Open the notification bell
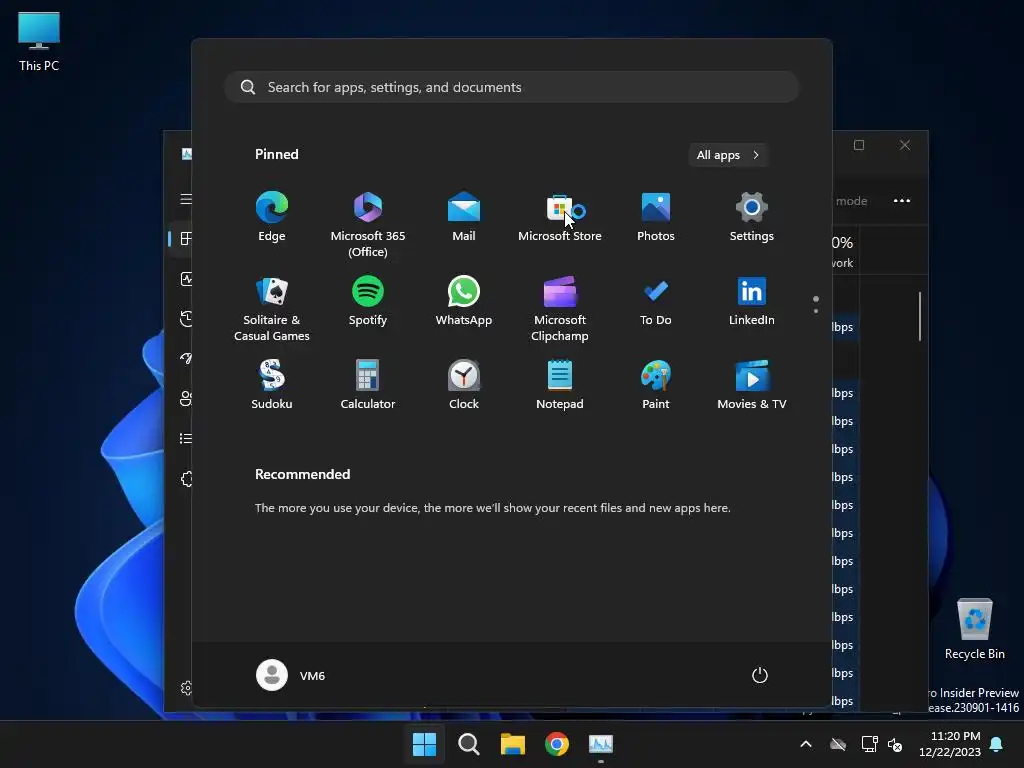This screenshot has width=1024, height=768. click(x=997, y=744)
